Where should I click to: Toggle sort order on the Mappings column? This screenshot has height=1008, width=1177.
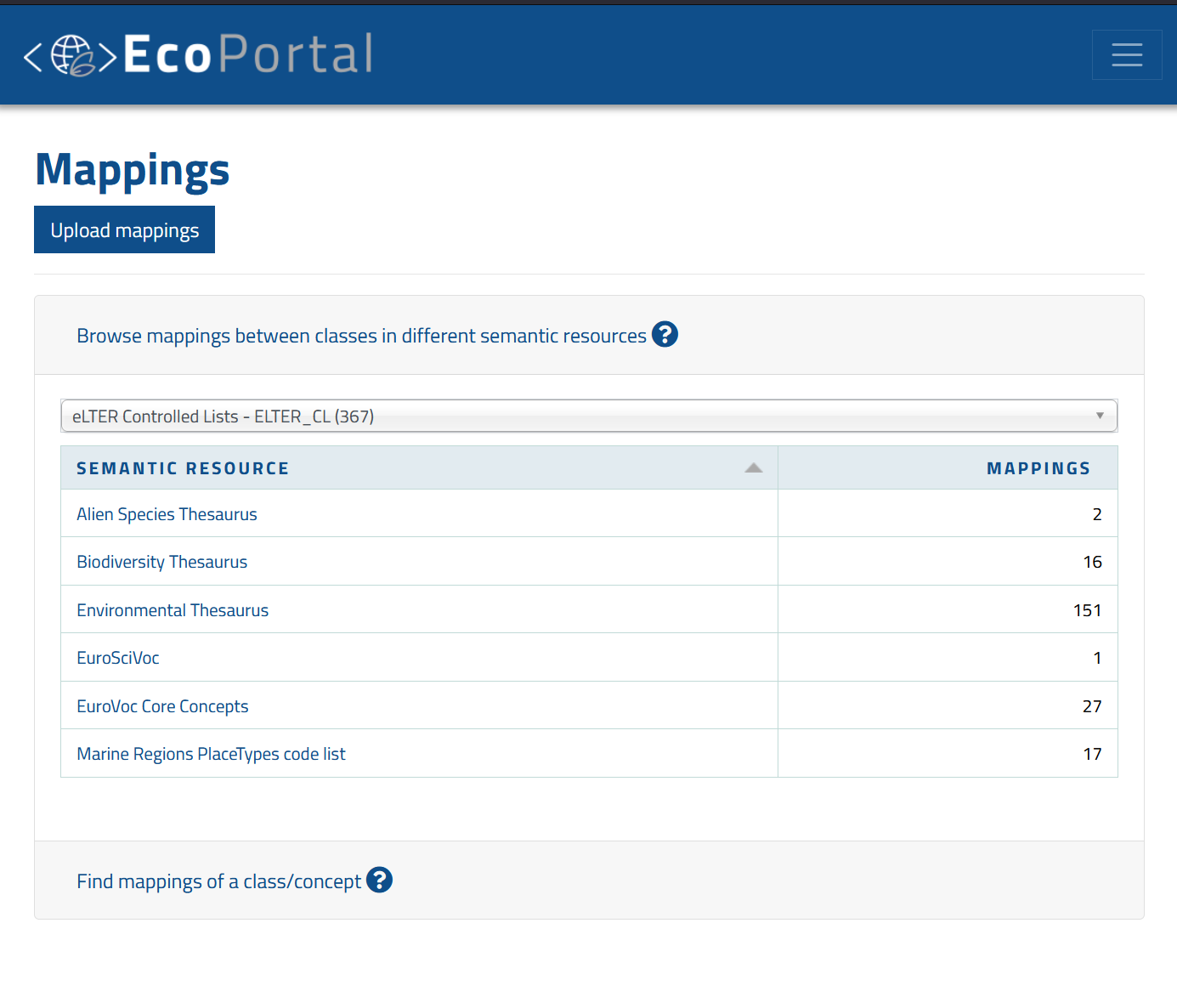(1038, 467)
